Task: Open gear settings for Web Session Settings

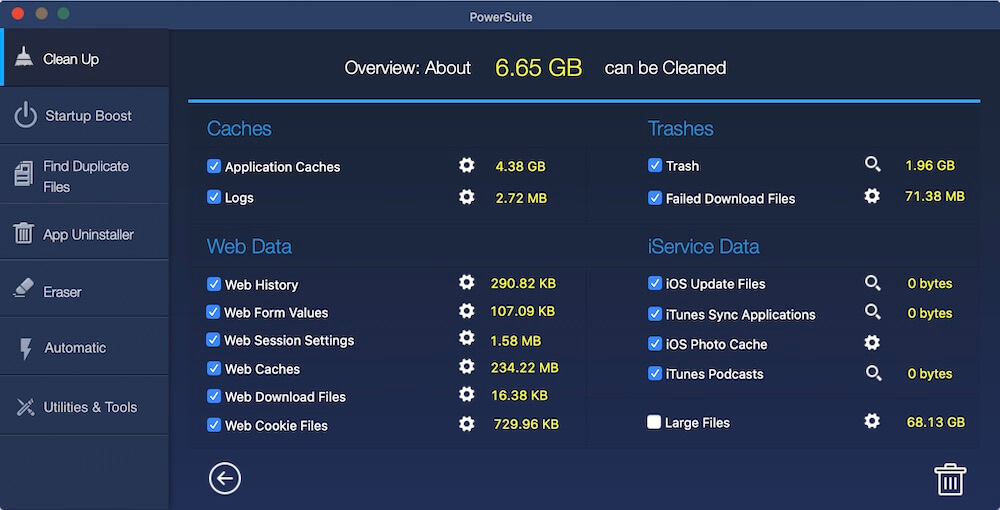Action: tap(467, 338)
